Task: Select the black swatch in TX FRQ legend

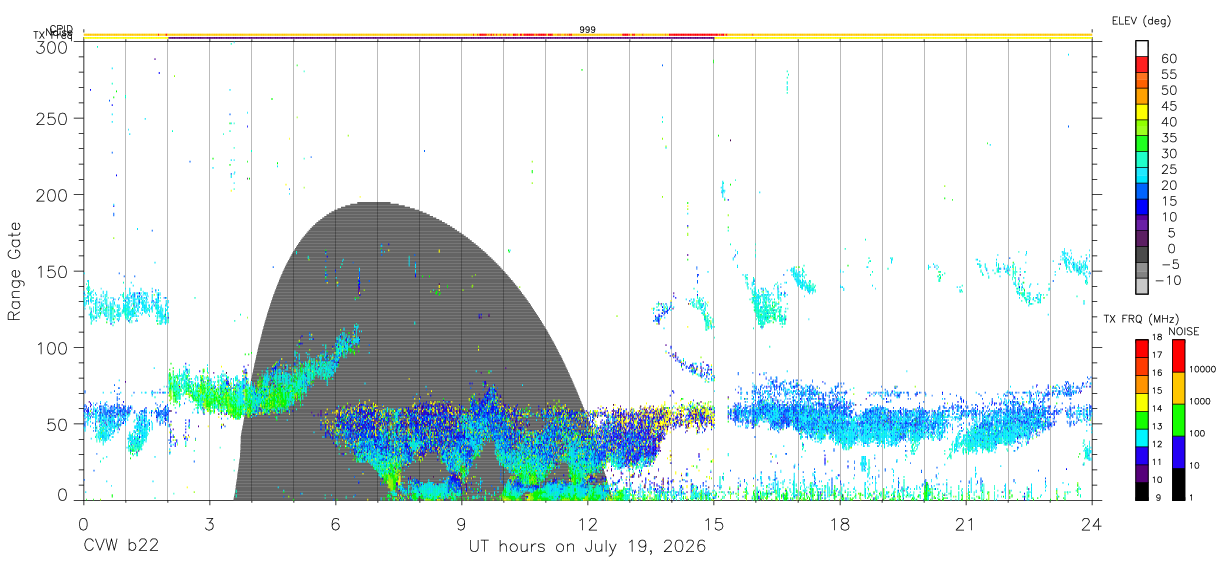Action: pos(1142,491)
